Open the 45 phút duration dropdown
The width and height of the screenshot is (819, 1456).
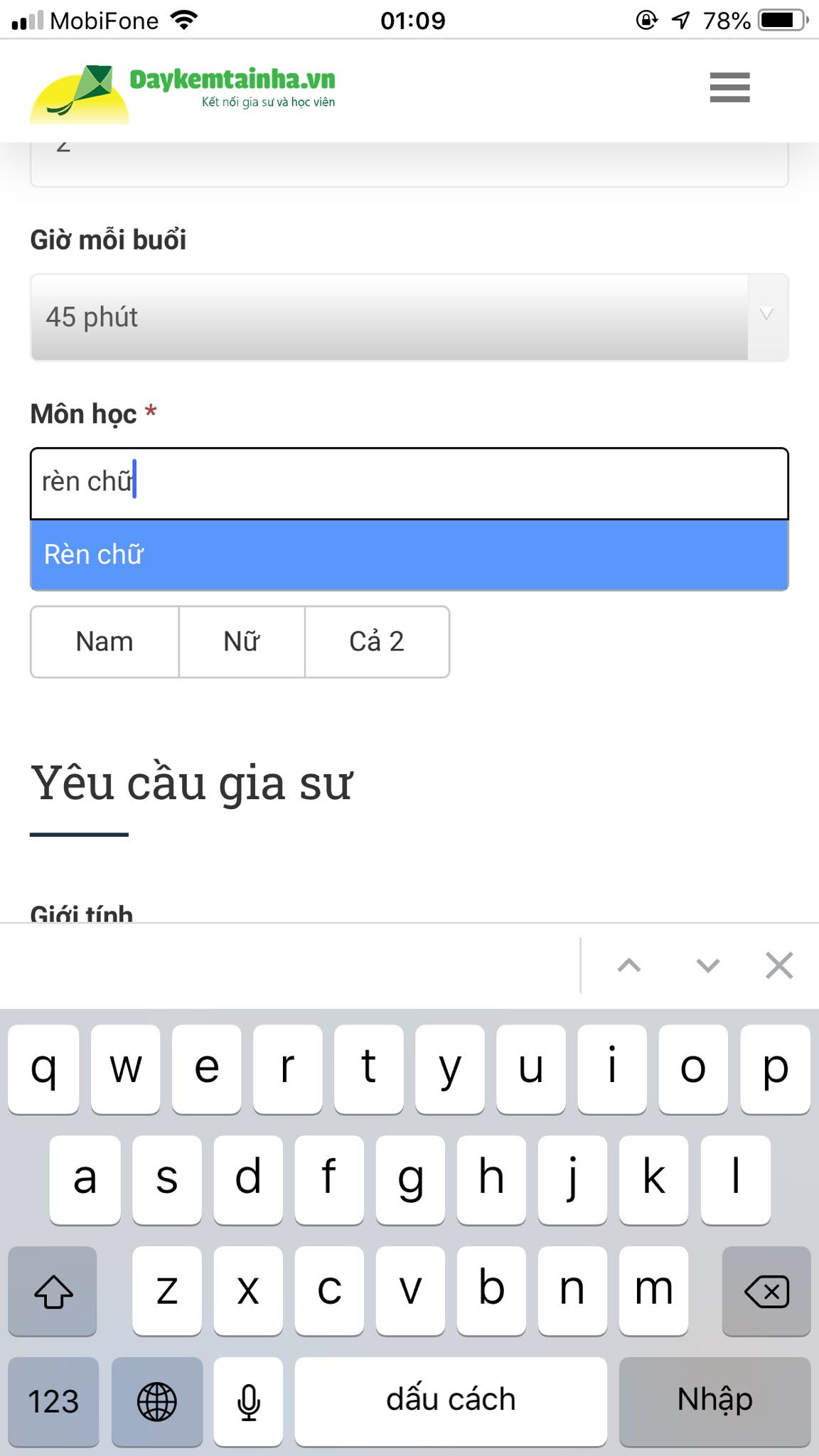click(x=409, y=317)
